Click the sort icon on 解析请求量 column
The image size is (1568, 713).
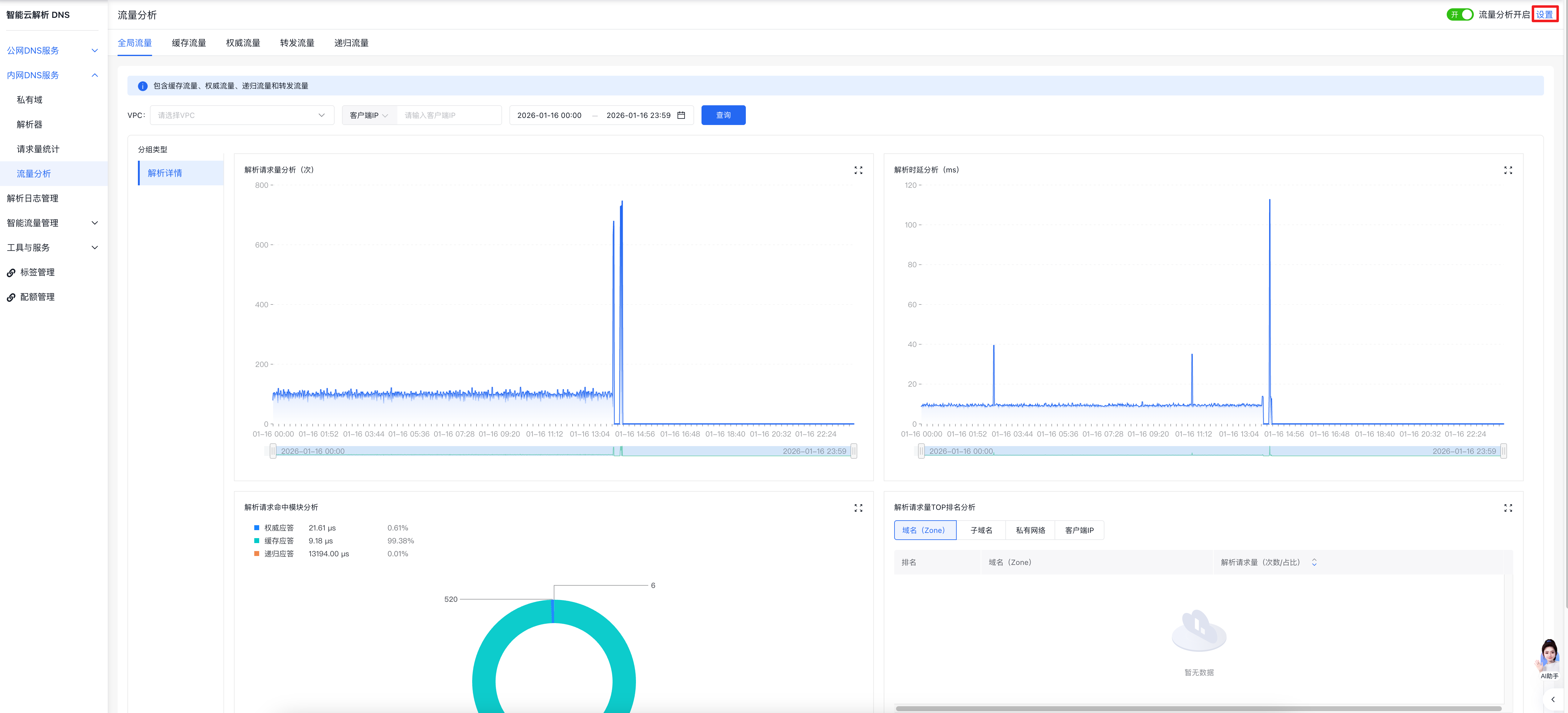click(1313, 562)
